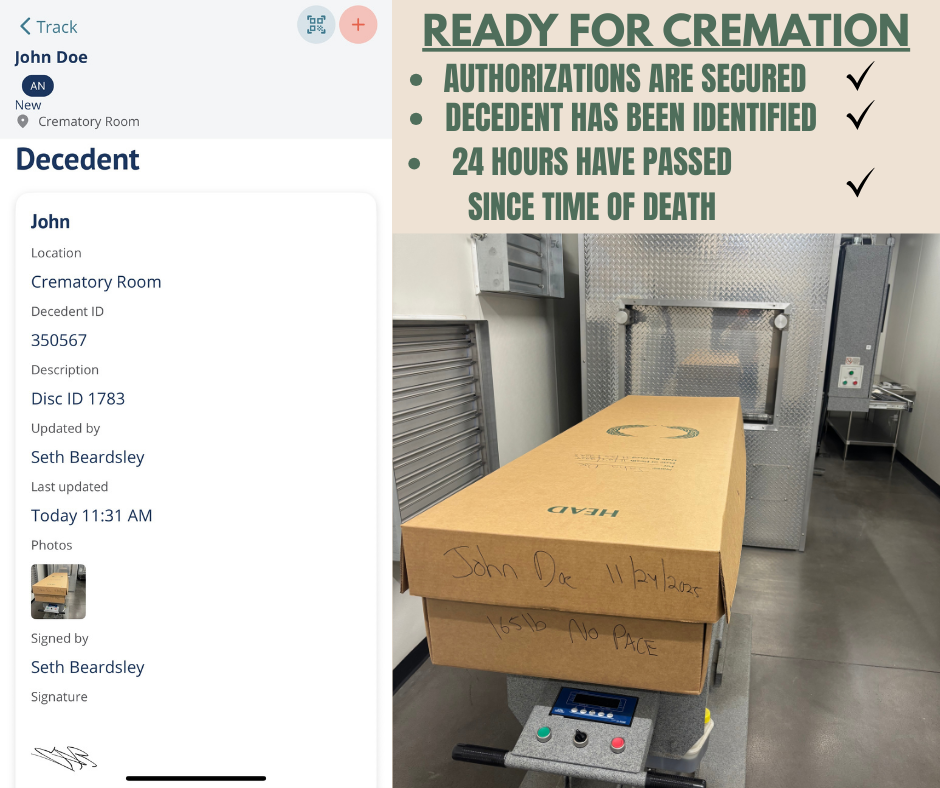Tap the Decedent ID 350567
The width and height of the screenshot is (940, 788).
click(59, 340)
